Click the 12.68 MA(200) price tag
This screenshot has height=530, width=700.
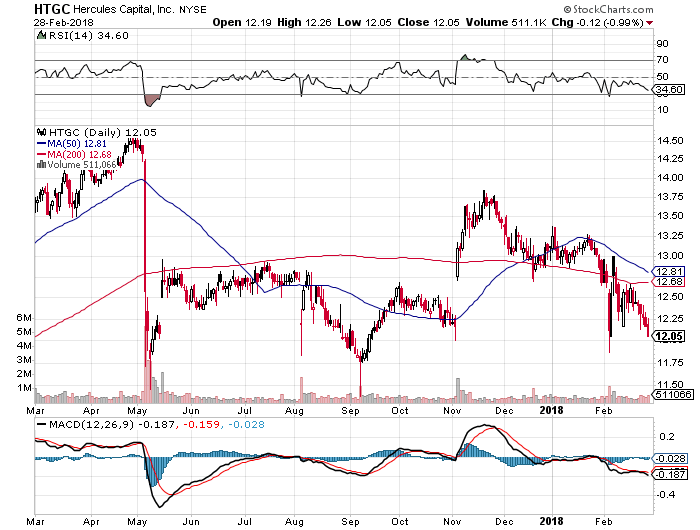click(x=668, y=281)
